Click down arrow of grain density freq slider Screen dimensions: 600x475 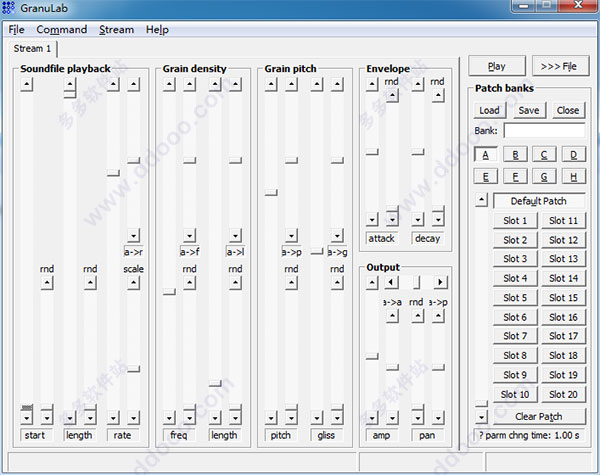pyautogui.click(x=169, y=418)
